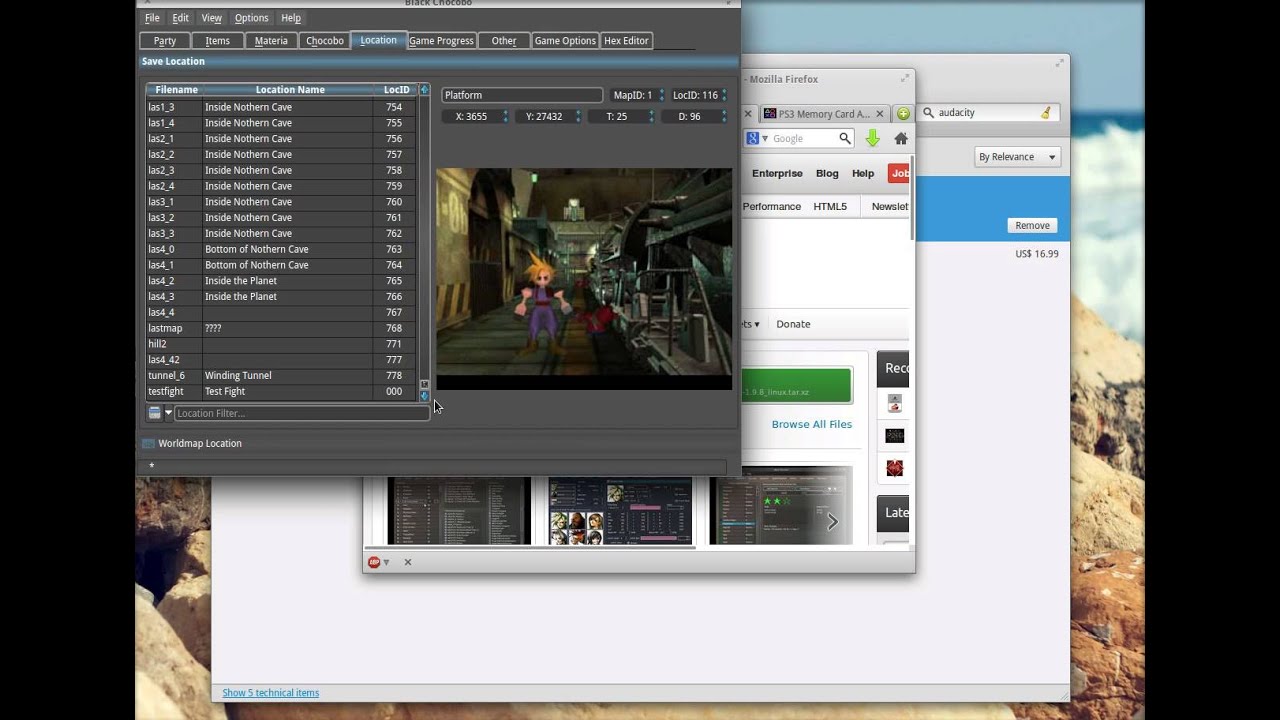Select the las4_2 Inside the Planet row

tap(281, 281)
